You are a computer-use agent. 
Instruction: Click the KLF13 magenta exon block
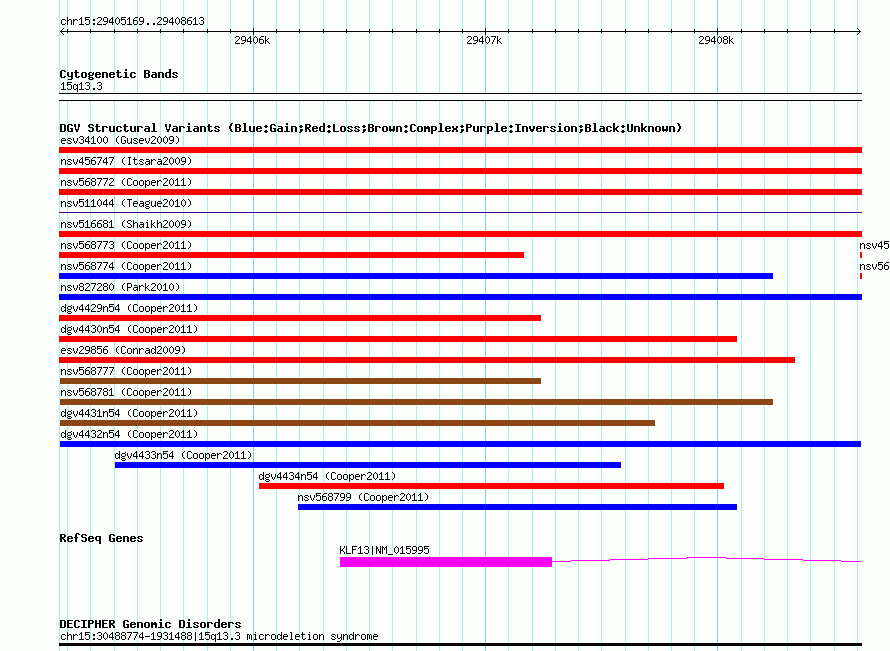446,562
